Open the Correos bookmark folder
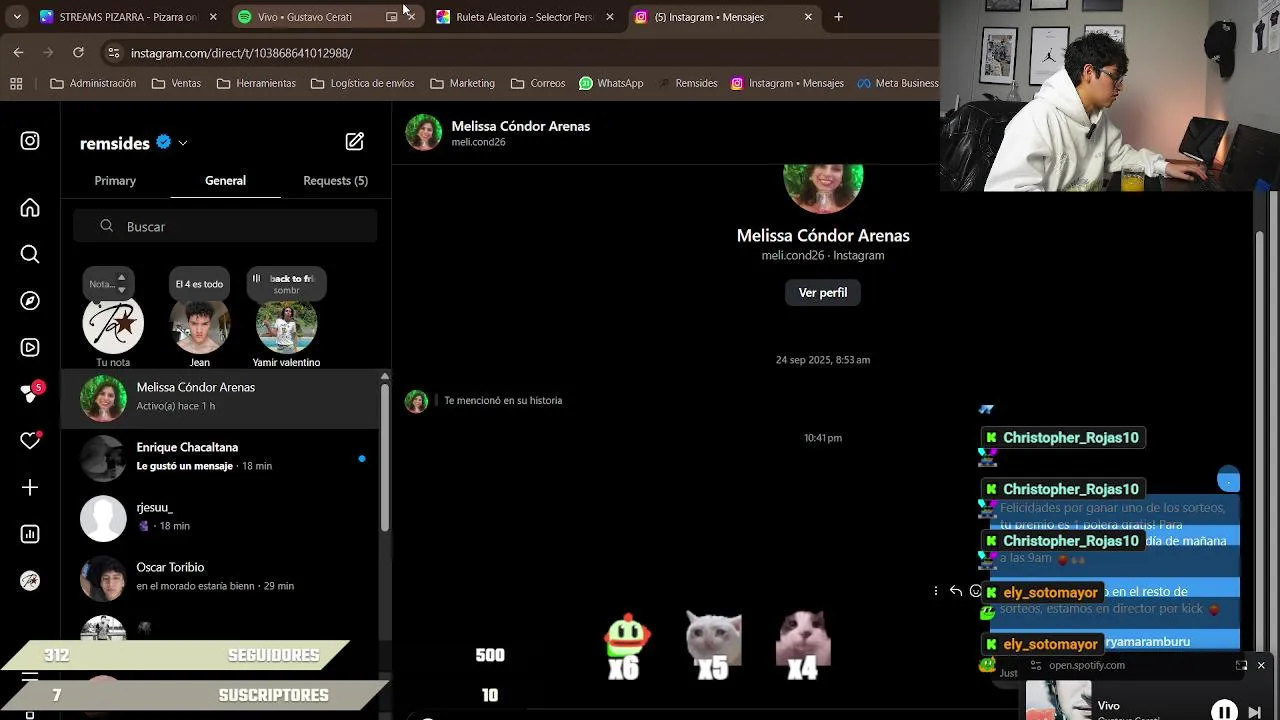This screenshot has width=1280, height=720. click(537, 84)
